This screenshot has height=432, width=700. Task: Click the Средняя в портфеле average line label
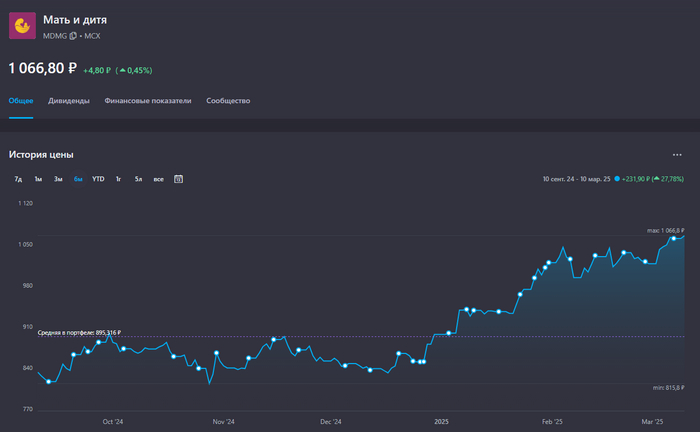80,333
